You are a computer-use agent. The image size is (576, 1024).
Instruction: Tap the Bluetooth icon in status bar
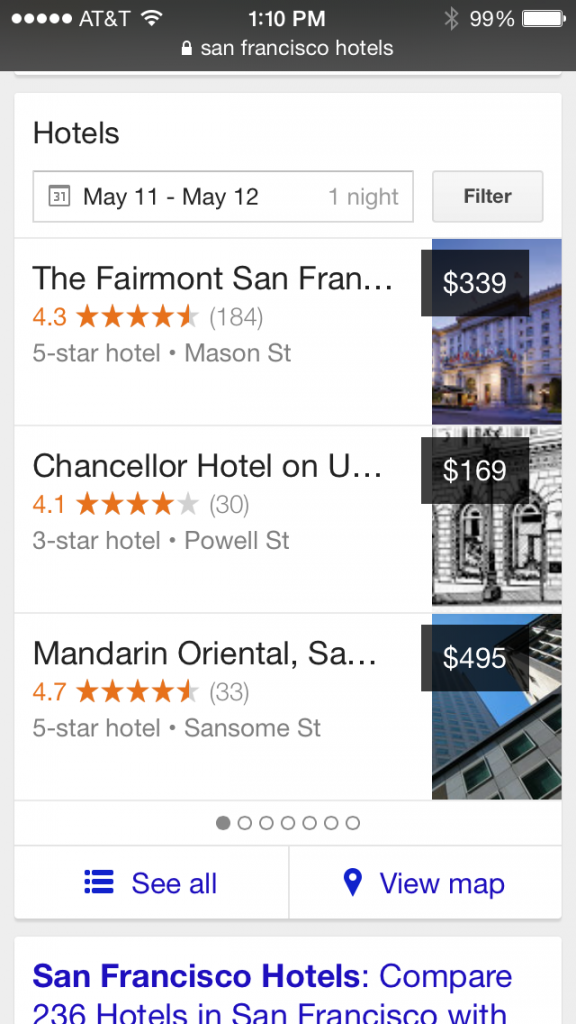pyautogui.click(x=451, y=18)
